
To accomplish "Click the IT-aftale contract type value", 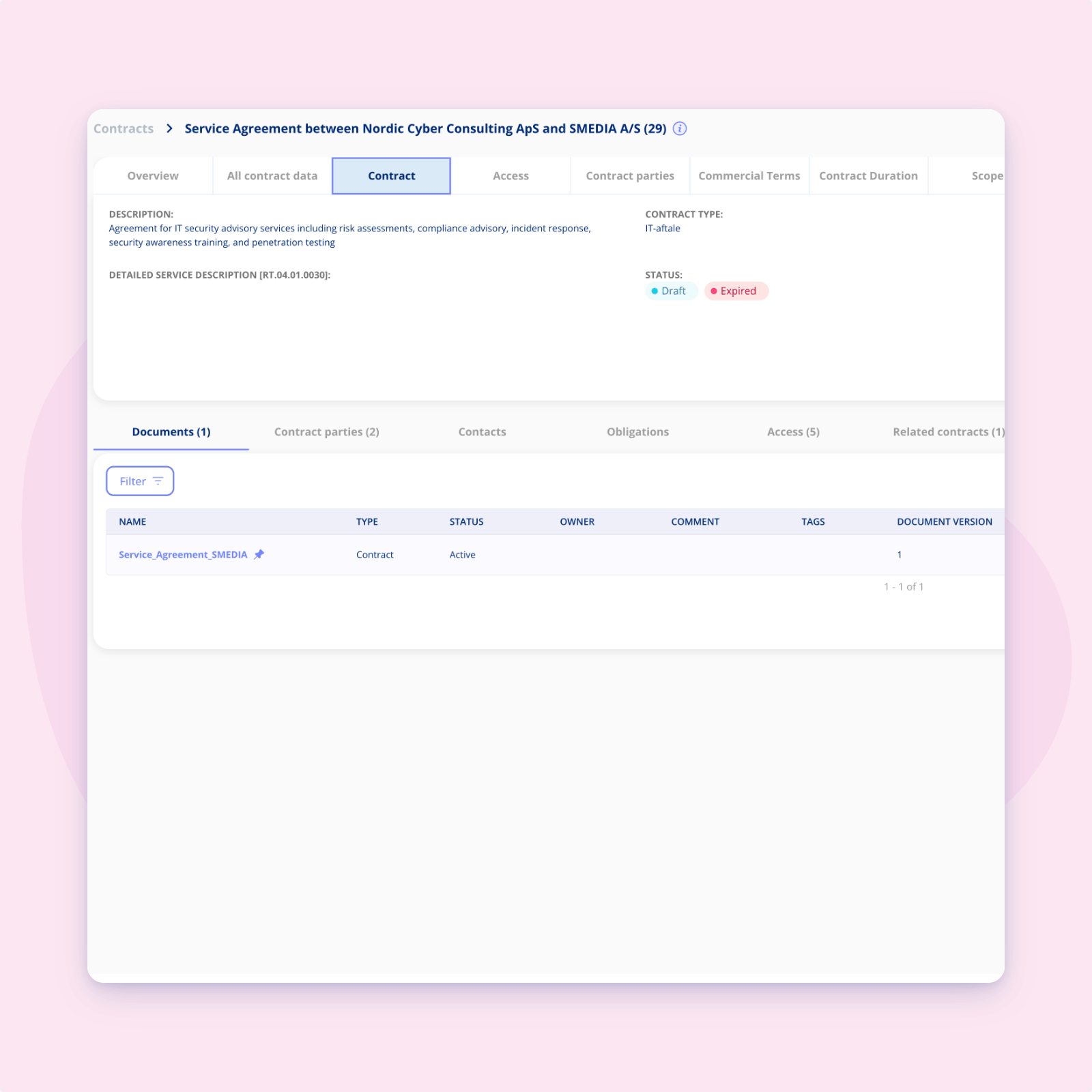I will click(663, 229).
